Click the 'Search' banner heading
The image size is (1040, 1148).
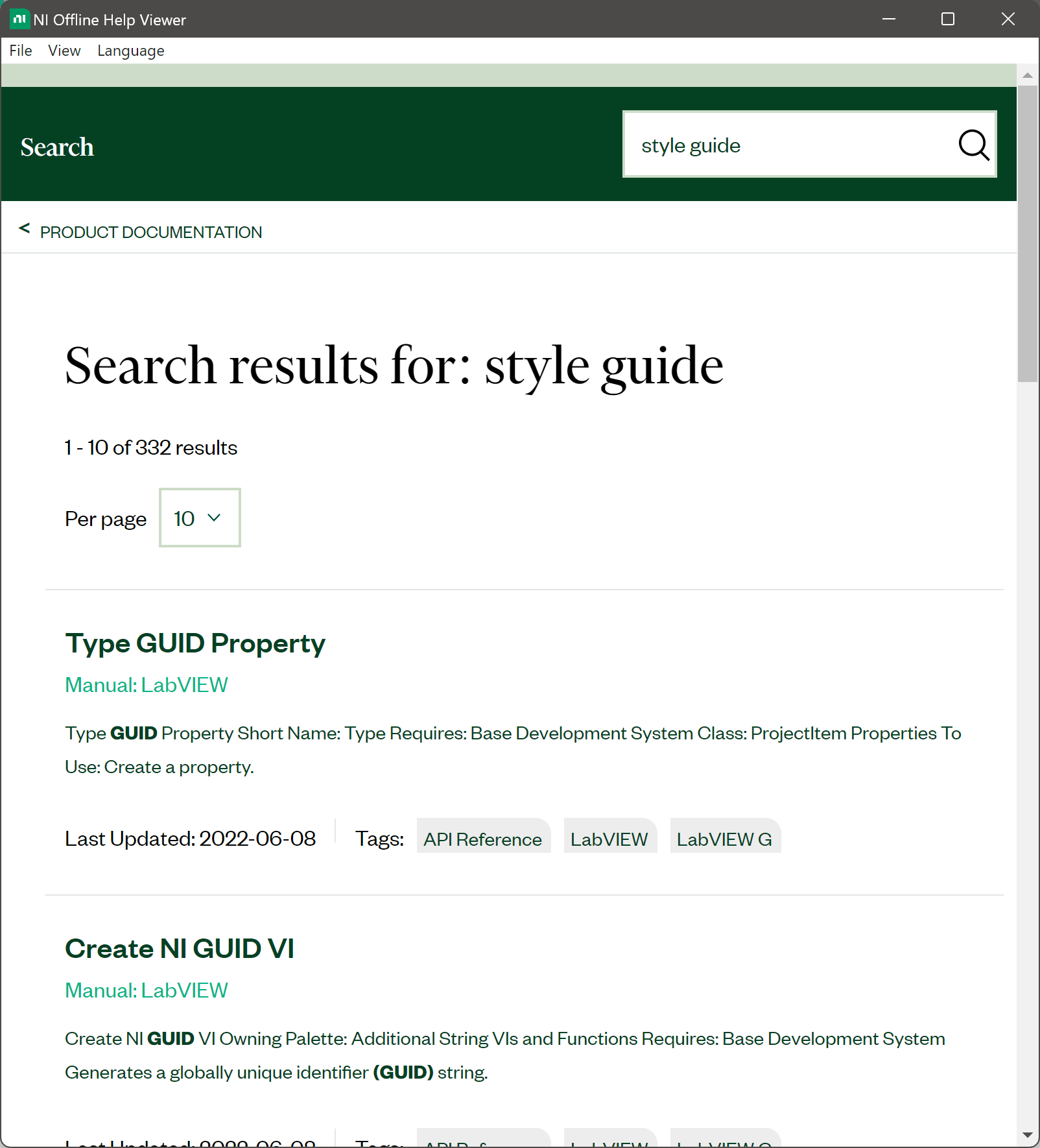coord(57,147)
